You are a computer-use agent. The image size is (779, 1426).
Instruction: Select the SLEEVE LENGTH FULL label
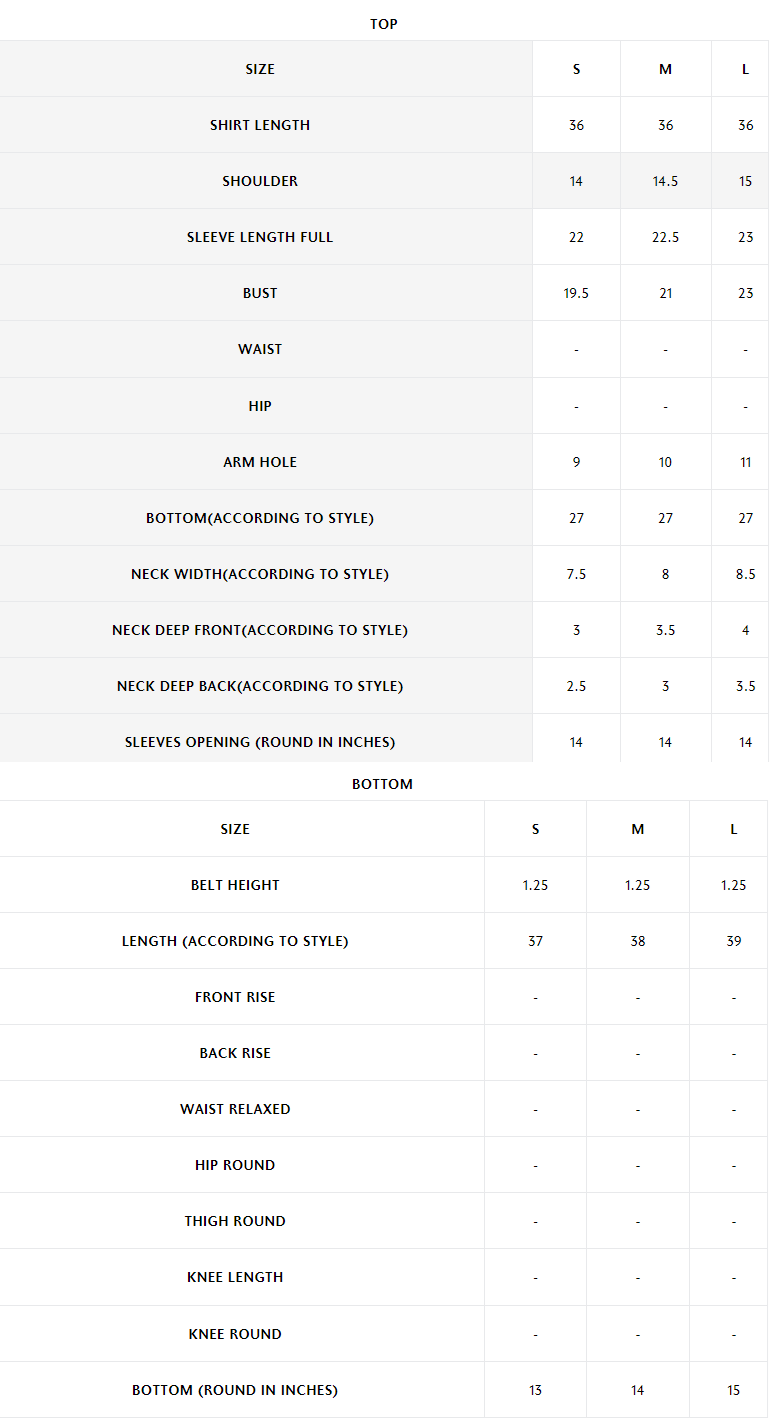(260, 237)
